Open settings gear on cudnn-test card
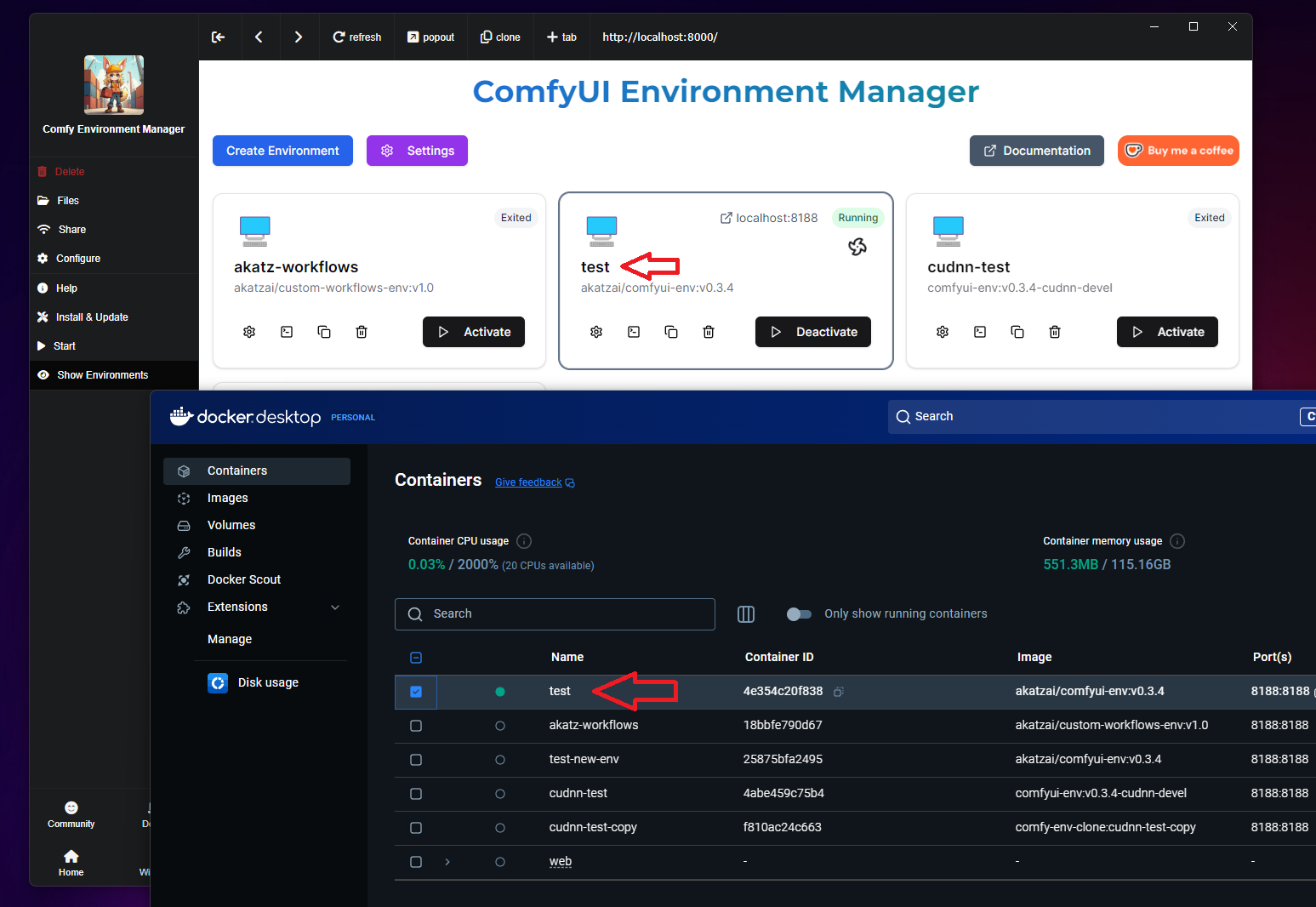The image size is (1316, 907). point(943,332)
